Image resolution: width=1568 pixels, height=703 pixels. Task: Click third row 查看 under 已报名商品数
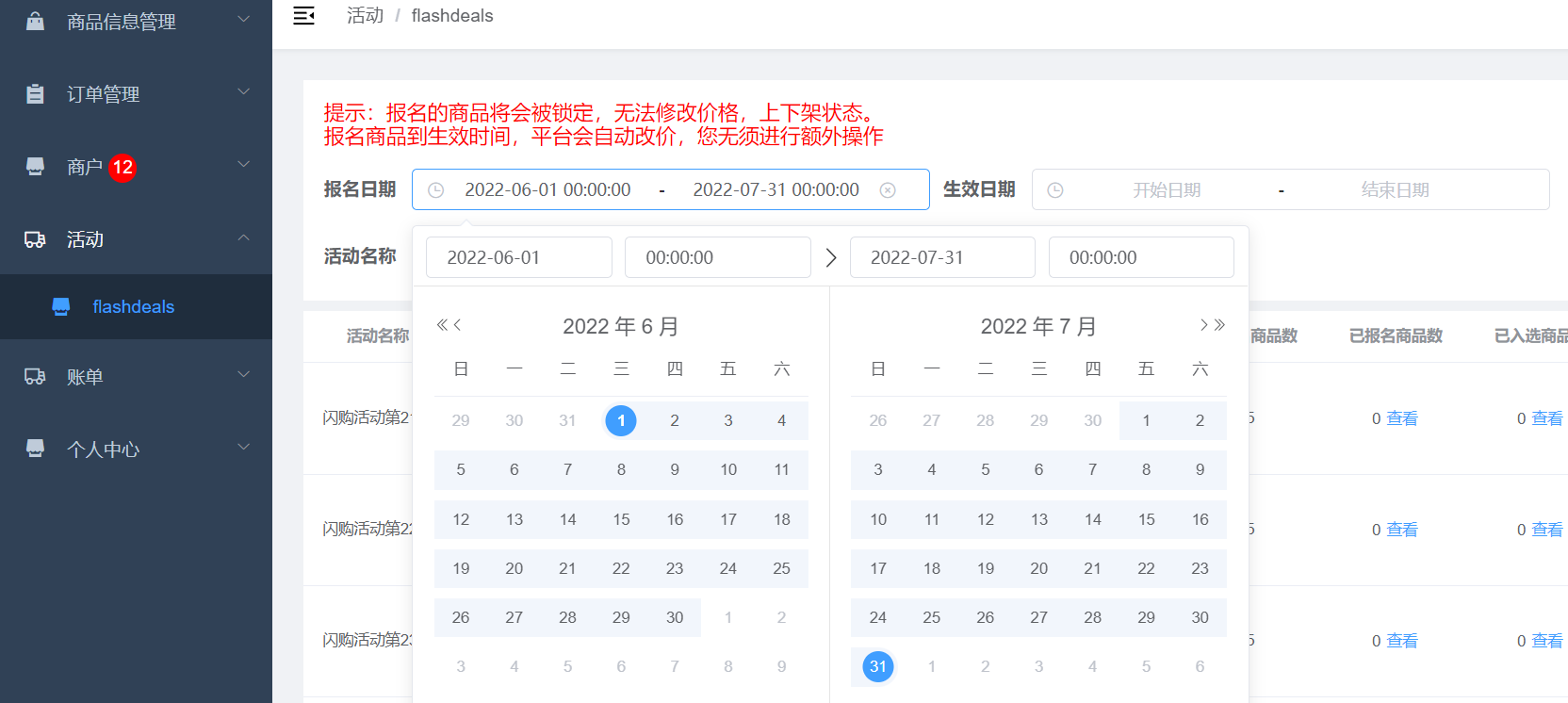click(1402, 641)
